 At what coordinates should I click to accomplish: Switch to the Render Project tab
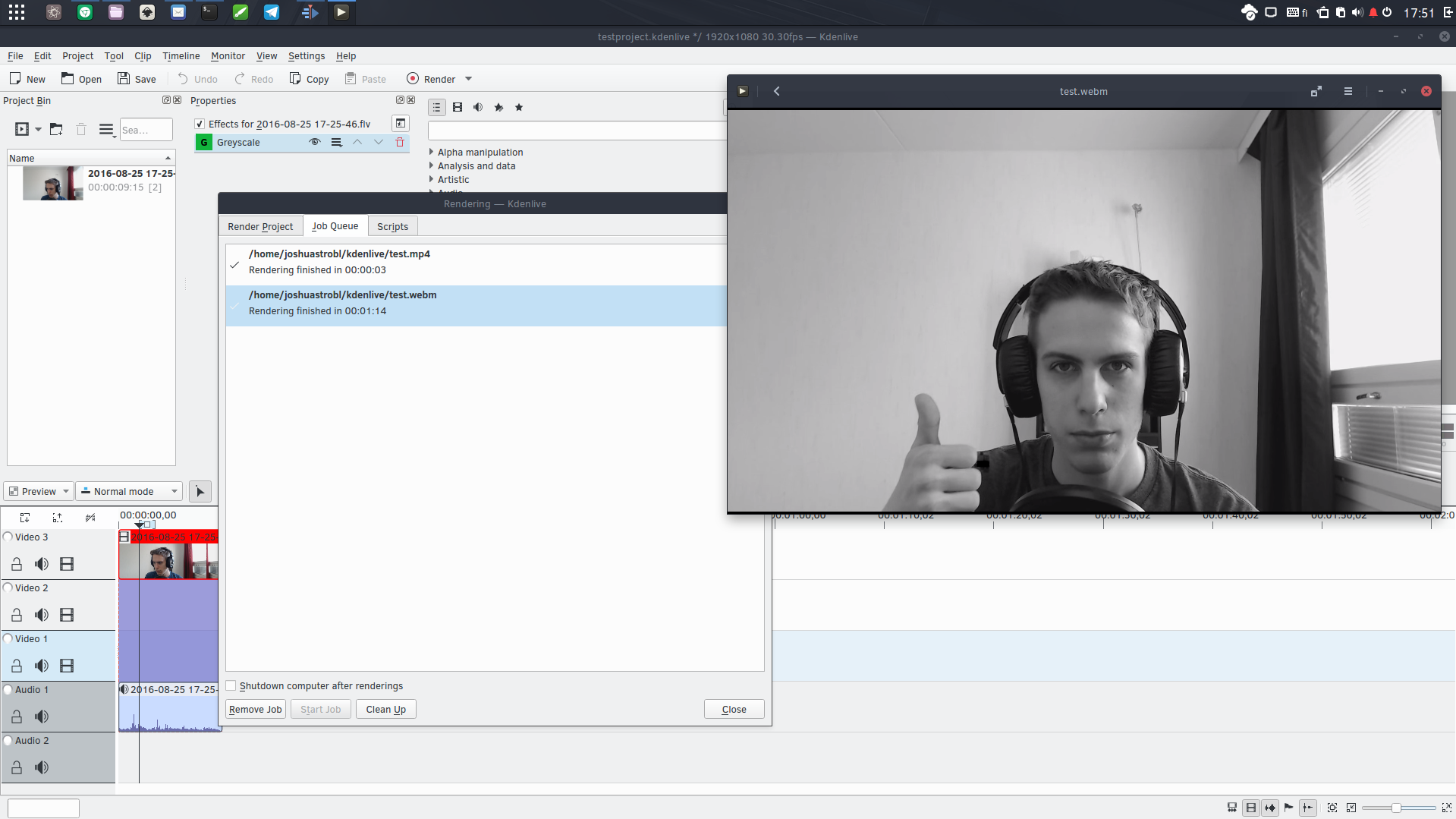coord(260,227)
